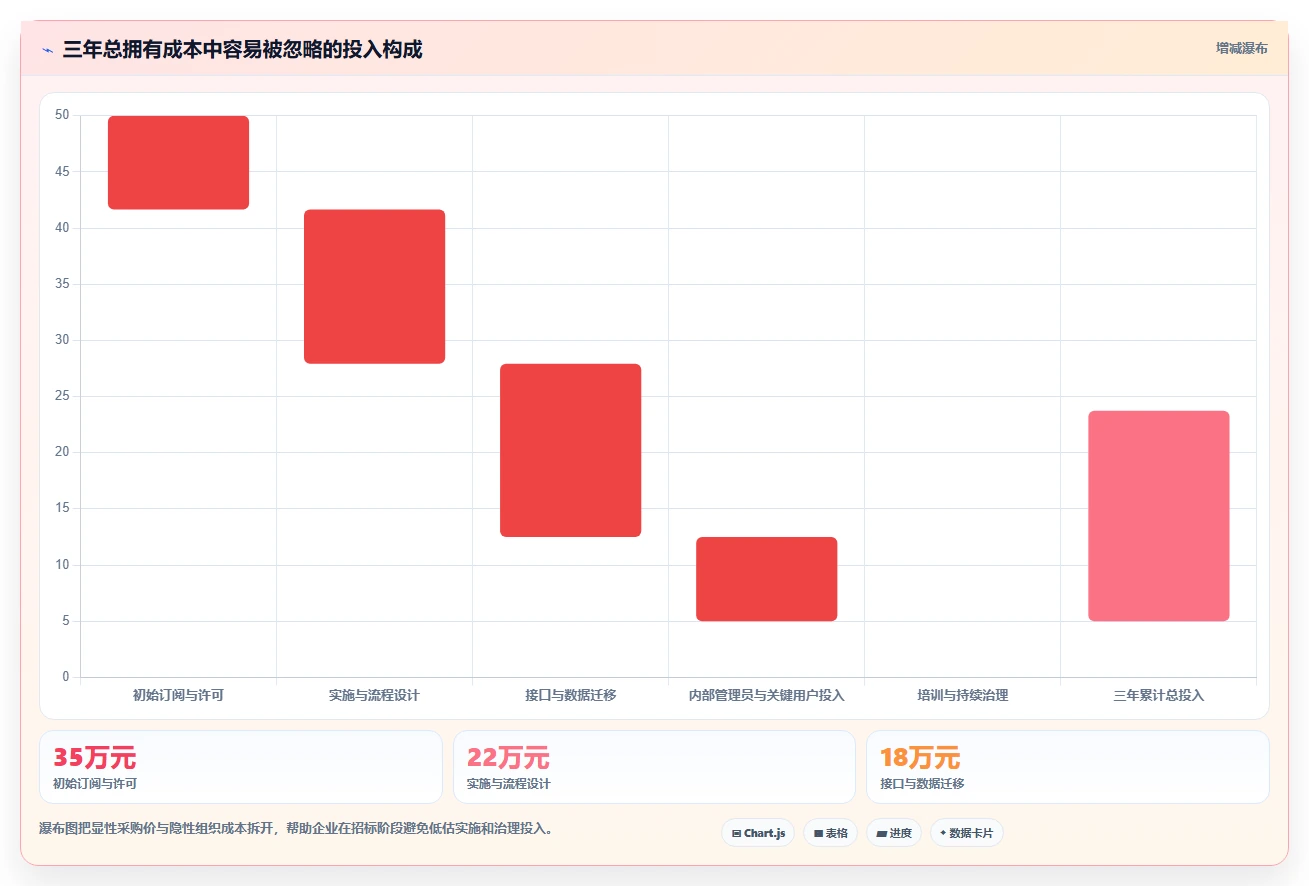The width and height of the screenshot is (1309, 886).
Task: Open the 18万元 stat card
Action: 1068,767
